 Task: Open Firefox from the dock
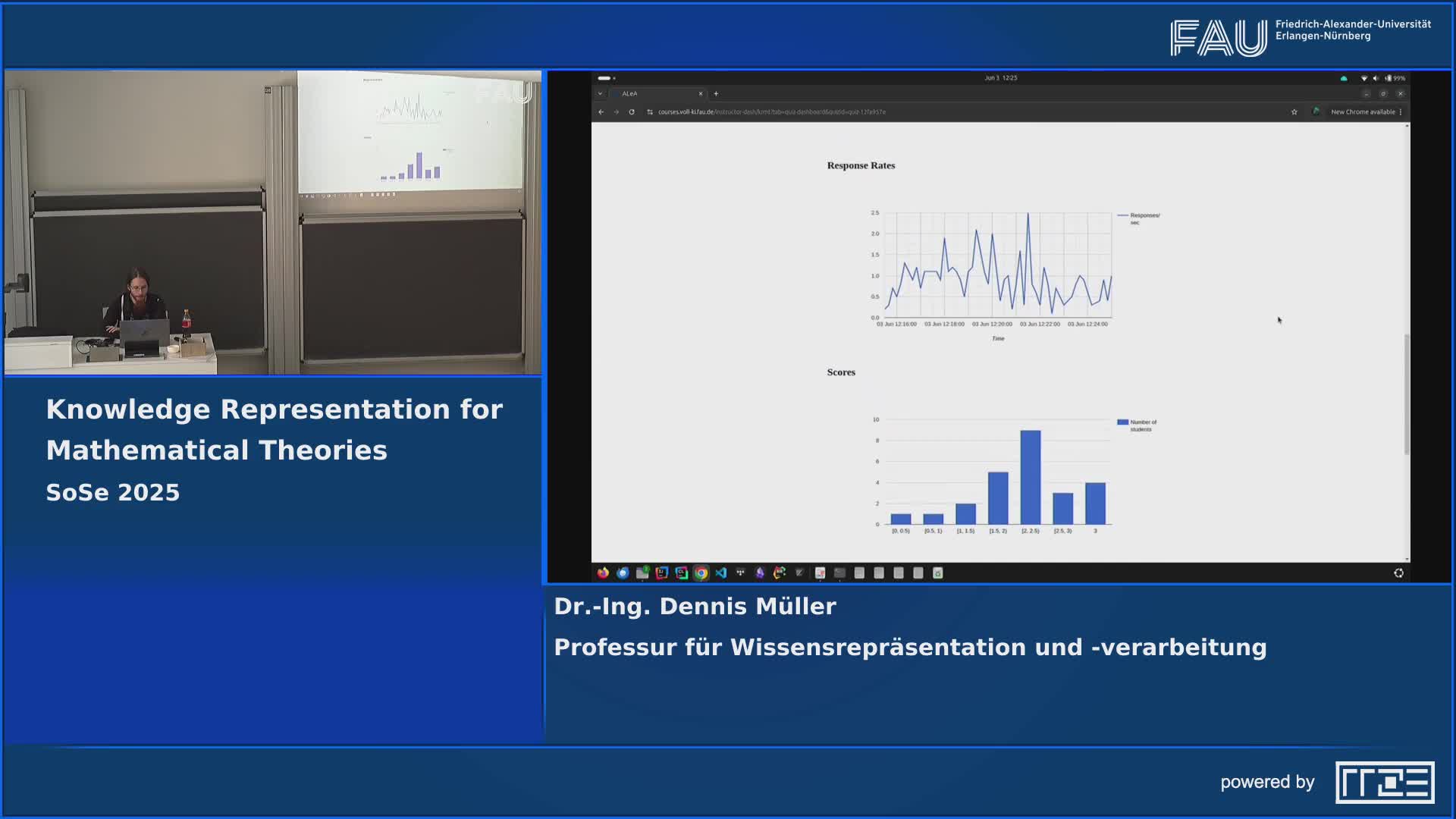click(603, 573)
